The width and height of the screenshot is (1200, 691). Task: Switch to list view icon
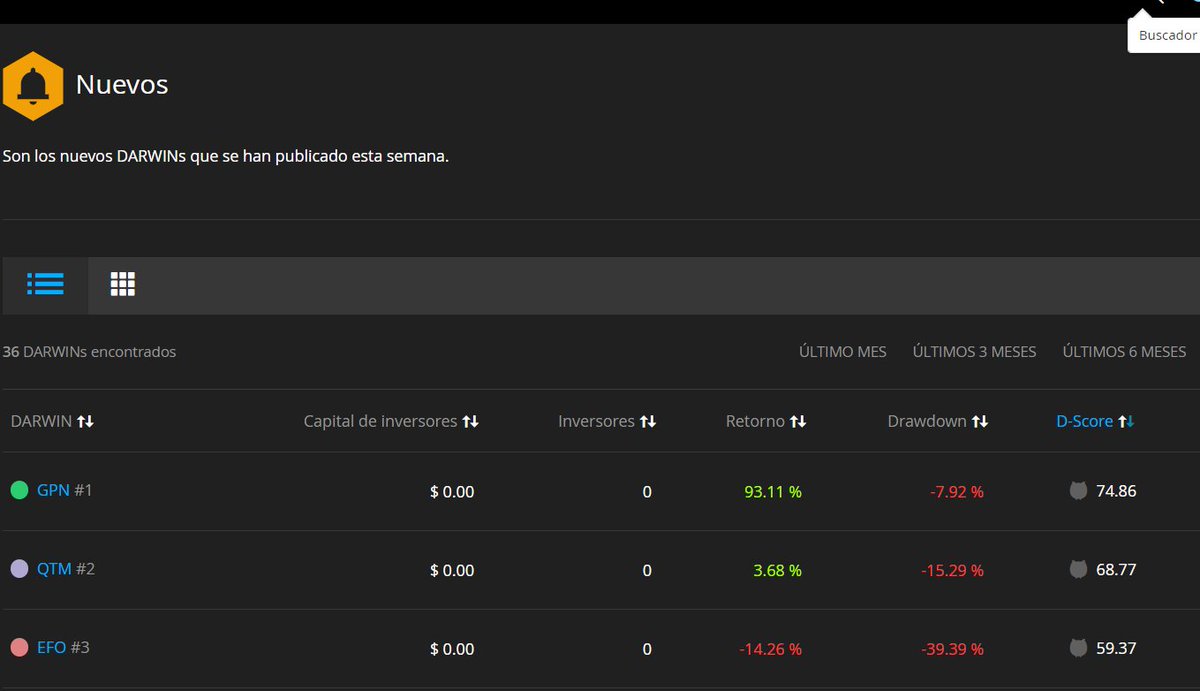point(45,284)
